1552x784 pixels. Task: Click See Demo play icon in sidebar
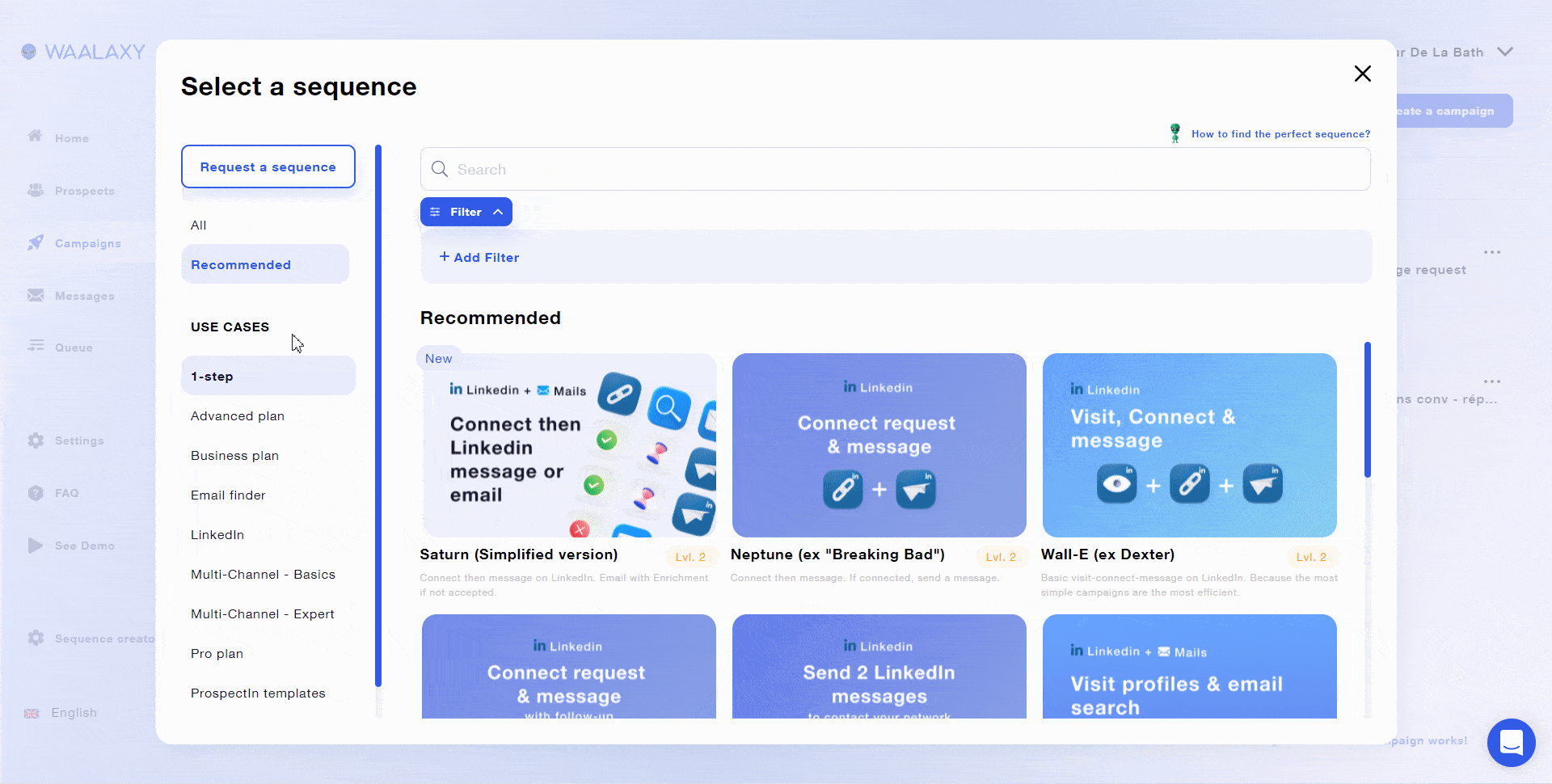coord(36,546)
